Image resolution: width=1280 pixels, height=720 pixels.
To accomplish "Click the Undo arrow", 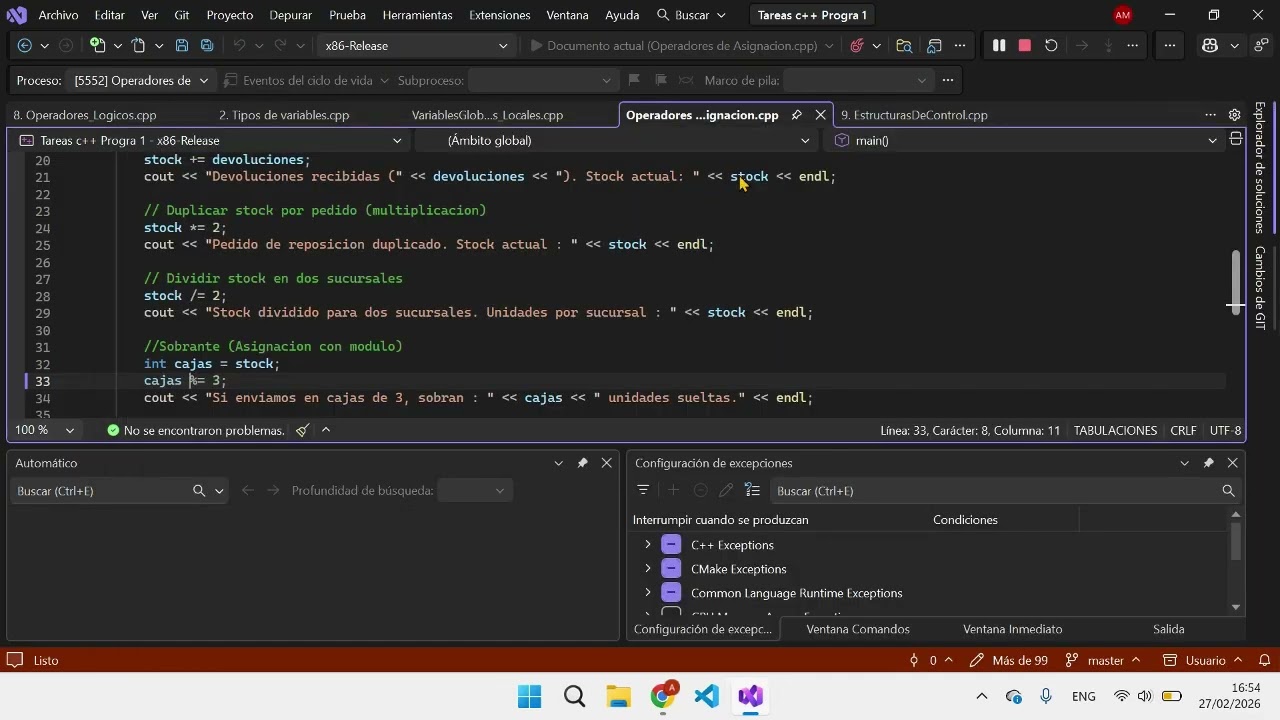I will click(x=239, y=45).
